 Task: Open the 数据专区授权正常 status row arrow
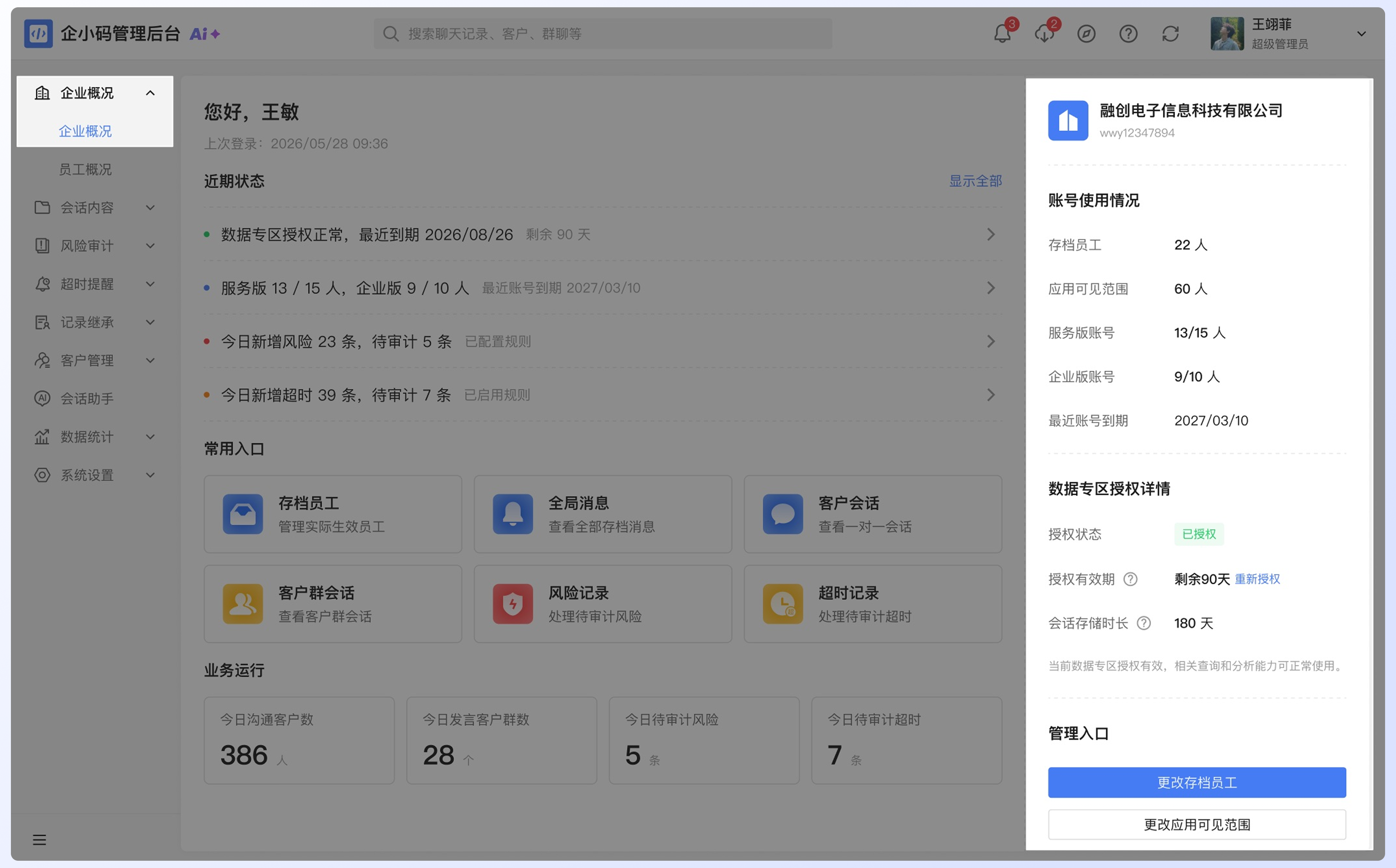click(991, 234)
